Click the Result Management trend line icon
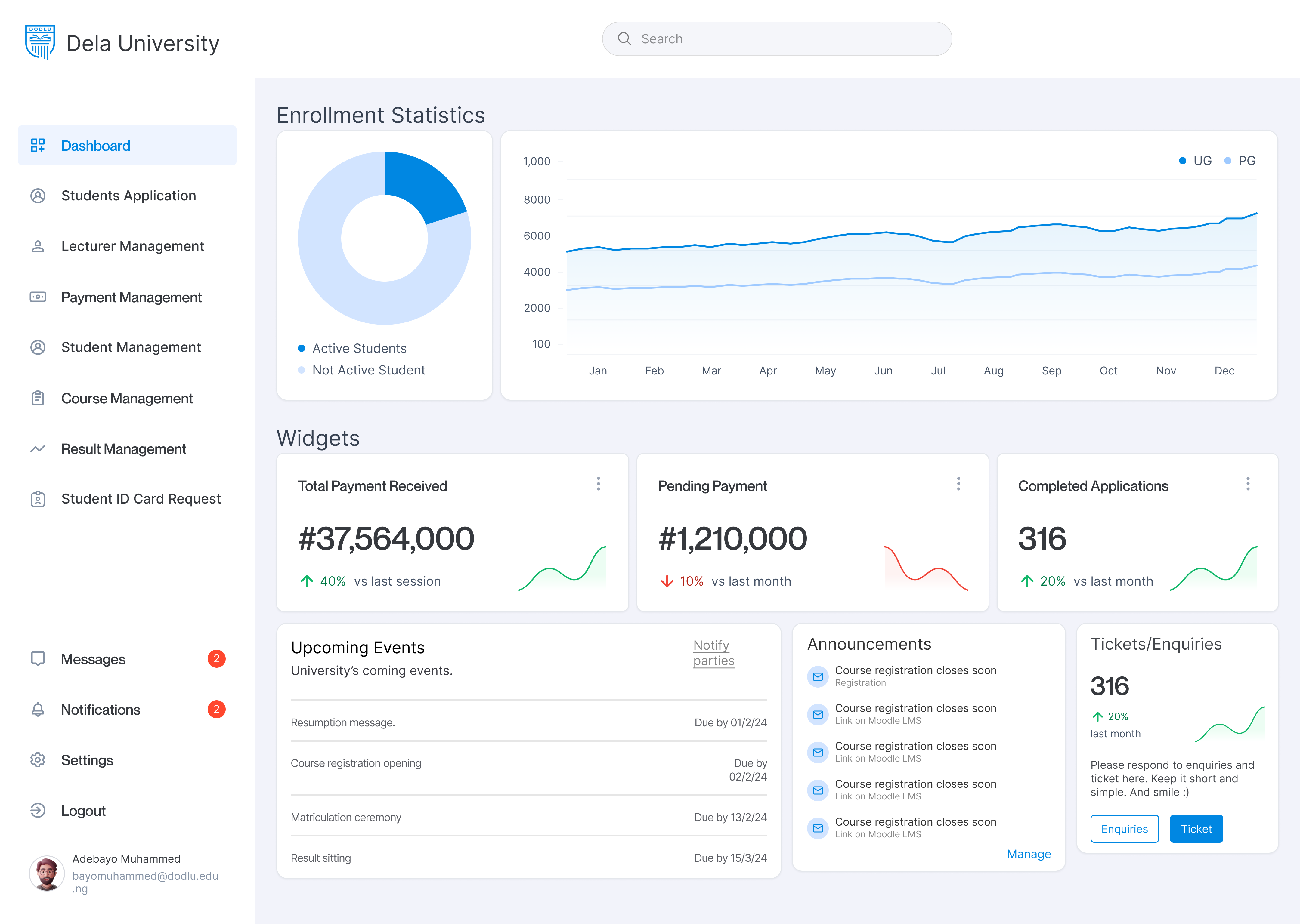1300x924 pixels. [x=38, y=449]
